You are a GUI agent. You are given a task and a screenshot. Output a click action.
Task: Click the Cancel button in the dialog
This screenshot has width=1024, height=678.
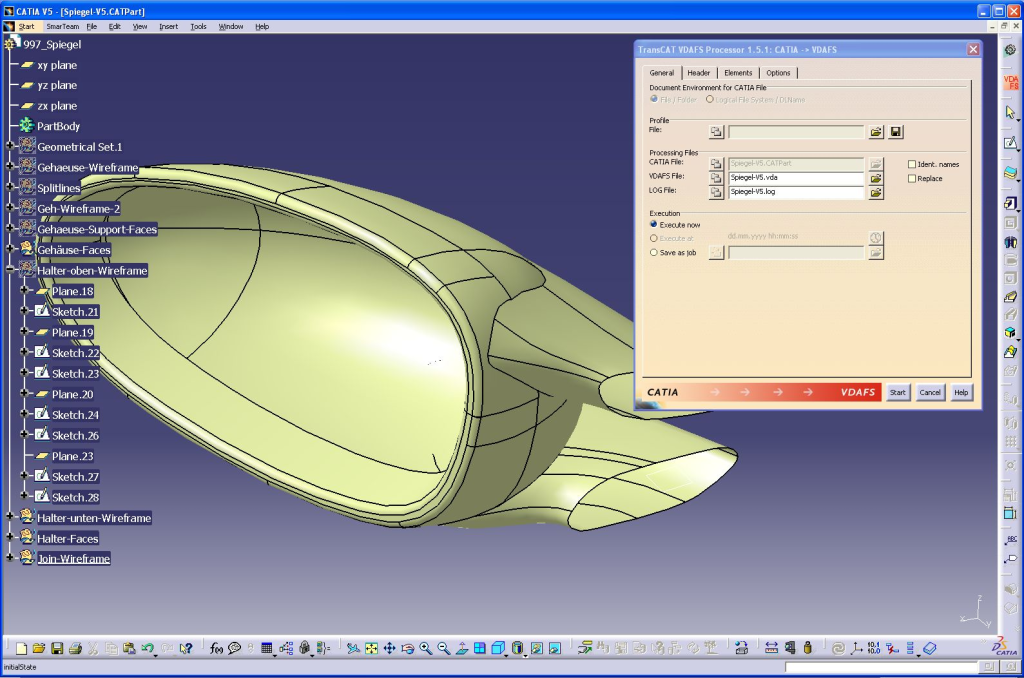[930, 393]
